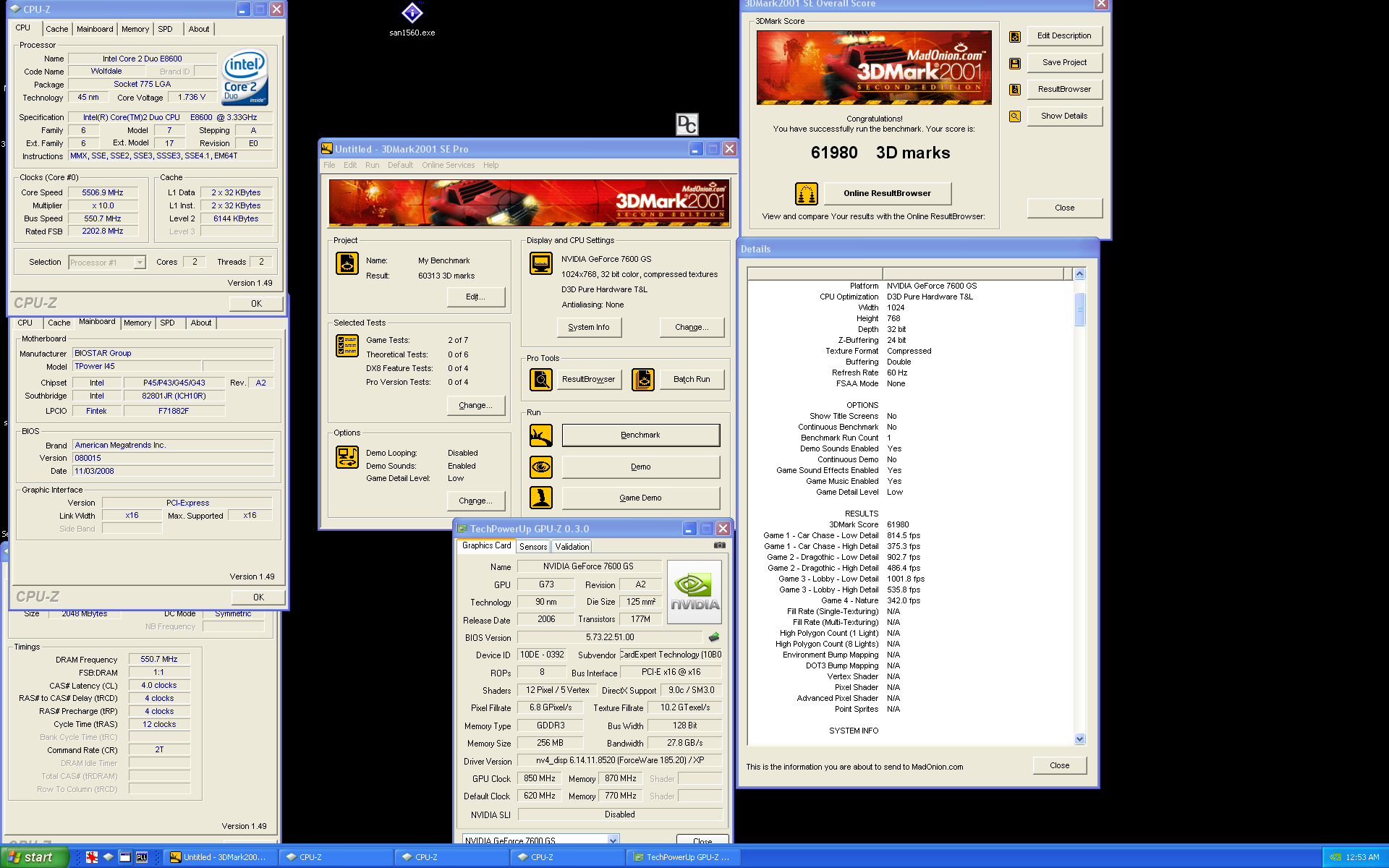Click the DC icon on the desktop
The image size is (1389, 868).
(x=687, y=124)
